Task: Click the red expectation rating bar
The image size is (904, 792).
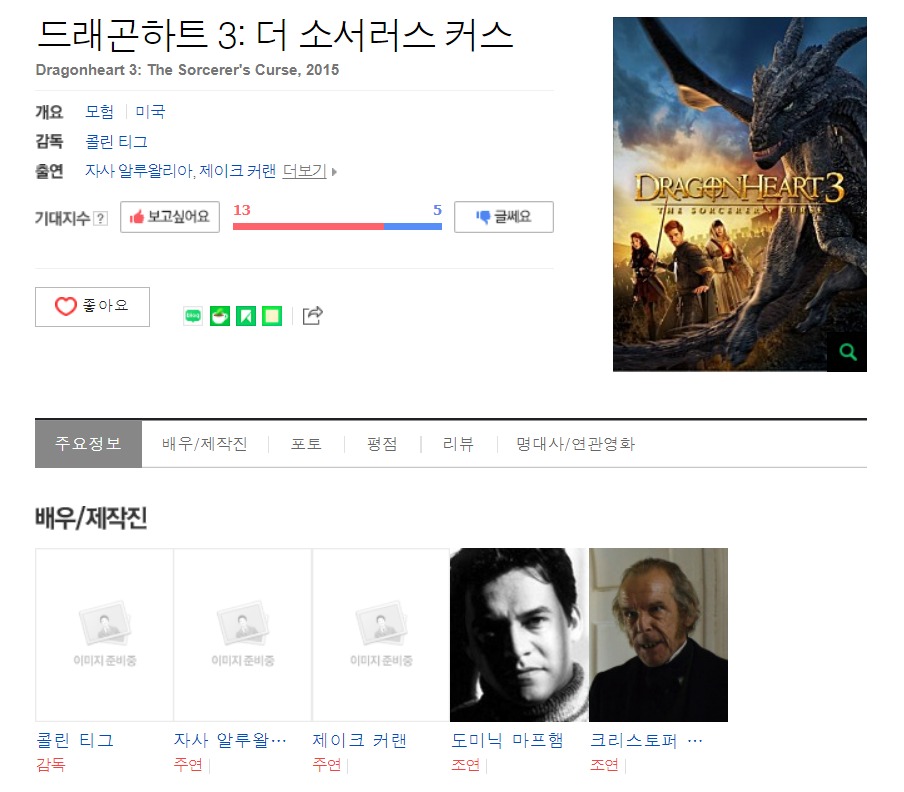Action: point(308,227)
